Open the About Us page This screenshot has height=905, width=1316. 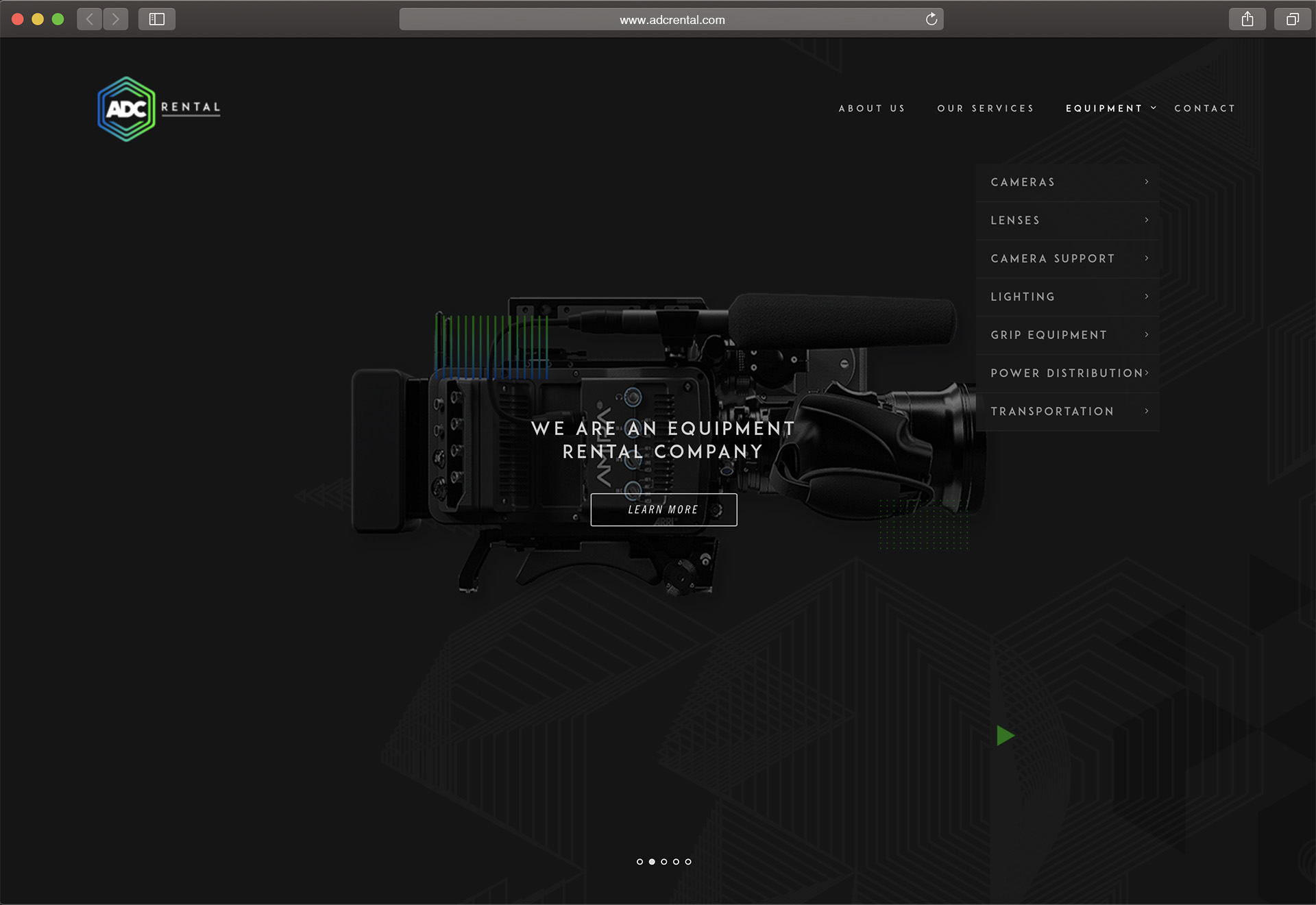(x=872, y=108)
